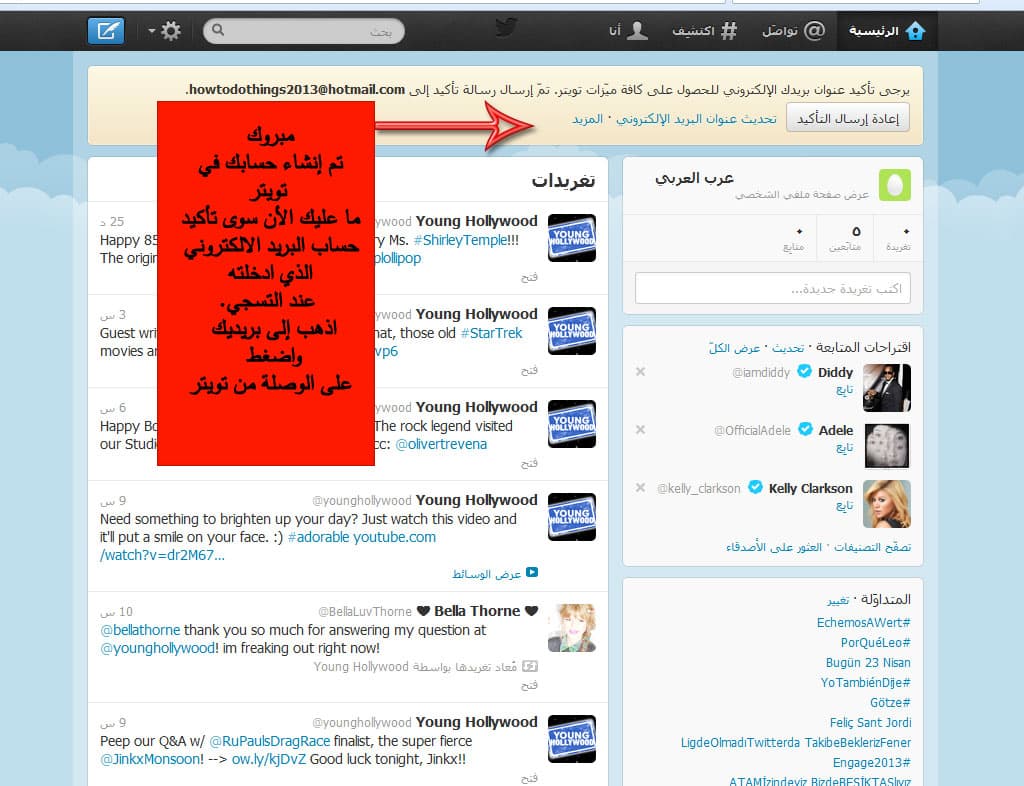Open the youtube.com video link
The height and width of the screenshot is (786, 1024).
[x=394, y=537]
